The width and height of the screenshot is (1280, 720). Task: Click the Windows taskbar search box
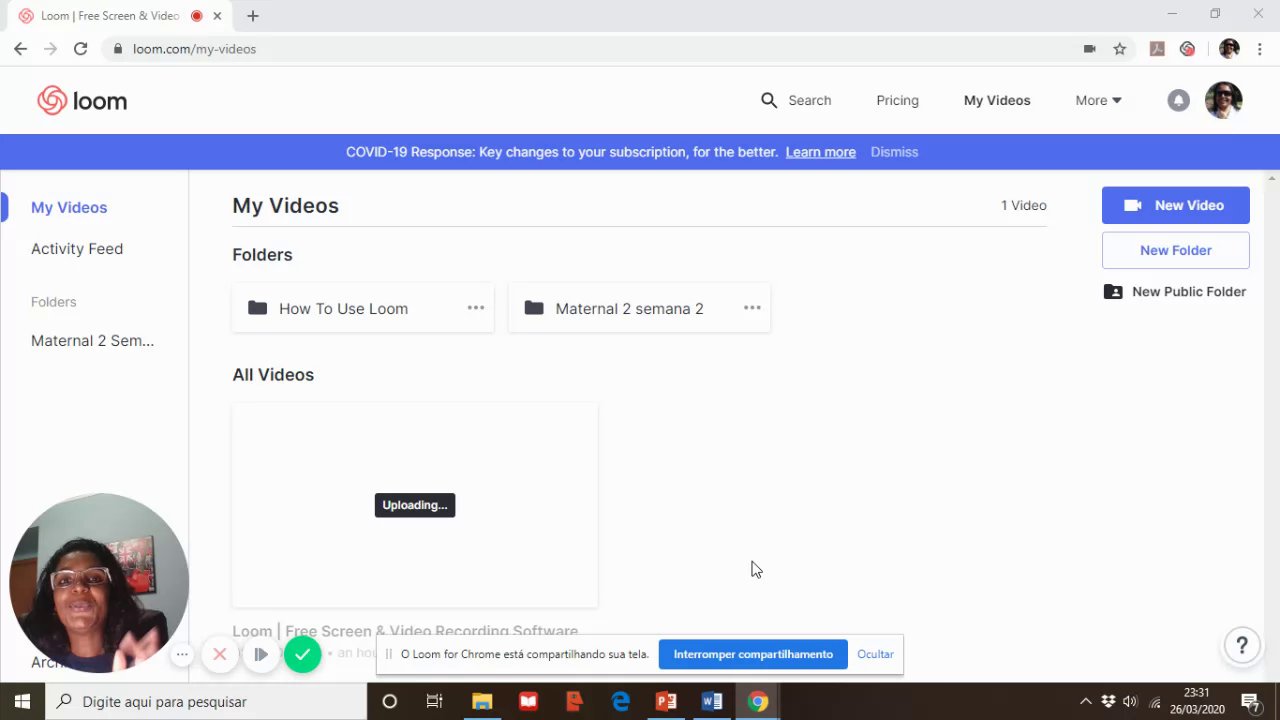[205, 701]
